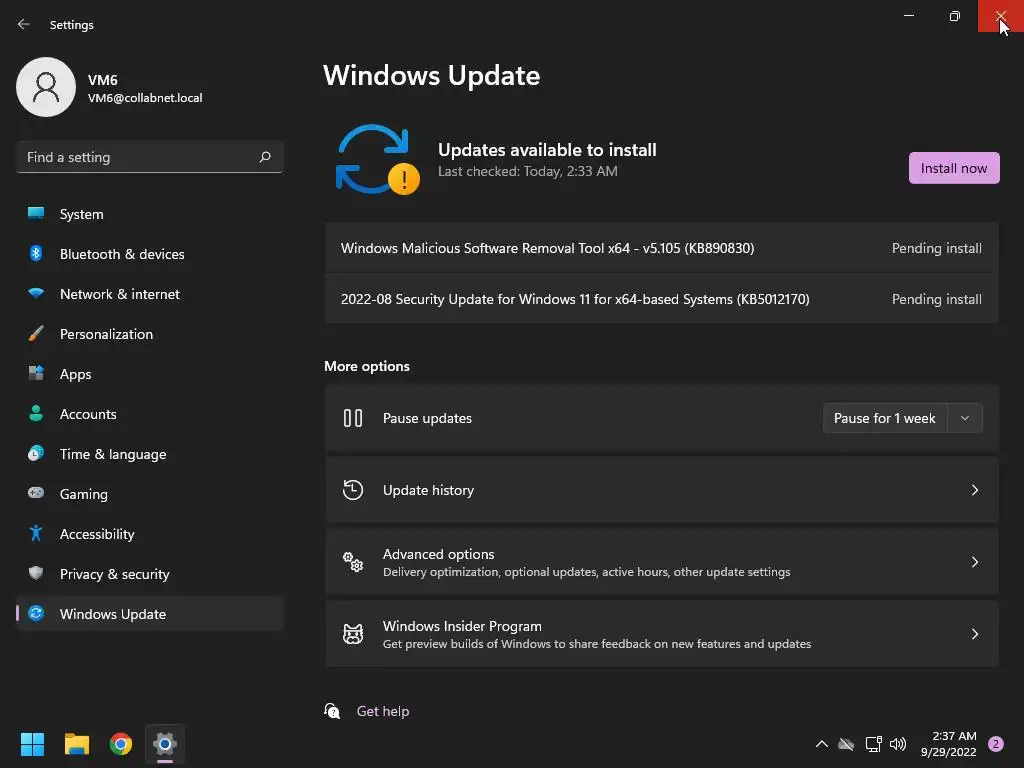
Task: Click the Pause updates icon
Action: [353, 418]
